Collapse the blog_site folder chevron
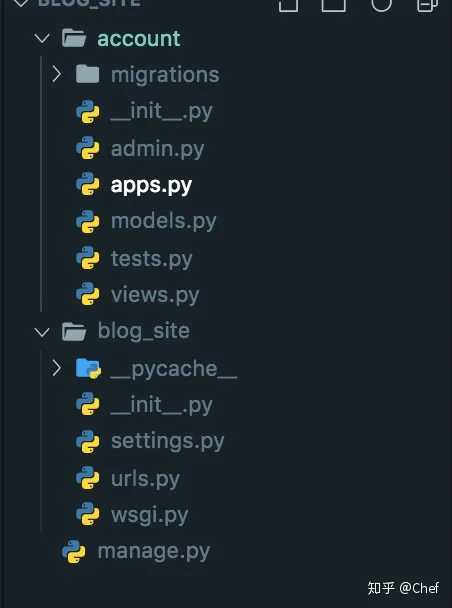This screenshot has width=452, height=608. click(42, 332)
